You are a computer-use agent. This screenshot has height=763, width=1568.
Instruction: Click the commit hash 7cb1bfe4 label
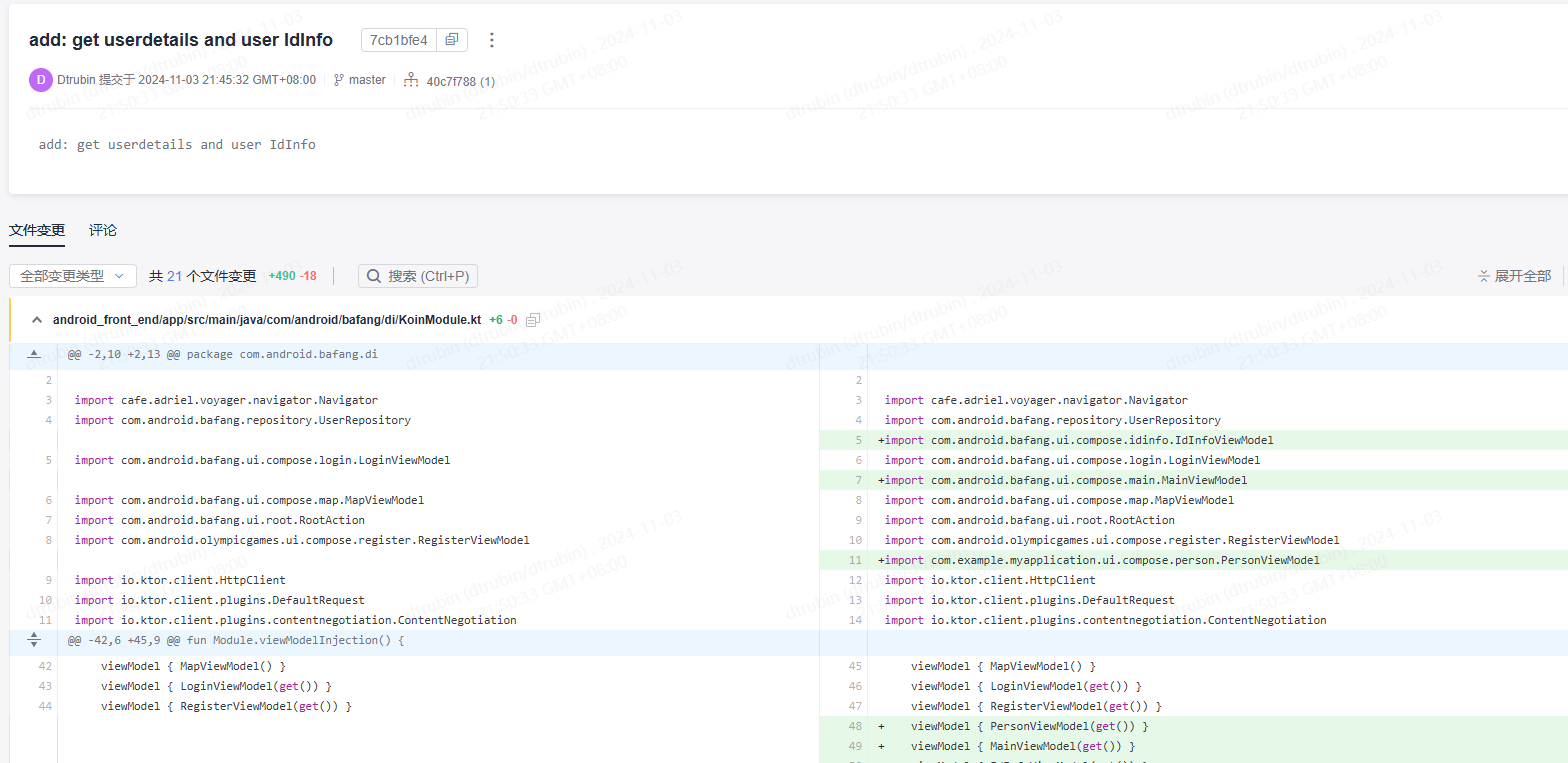coord(399,40)
